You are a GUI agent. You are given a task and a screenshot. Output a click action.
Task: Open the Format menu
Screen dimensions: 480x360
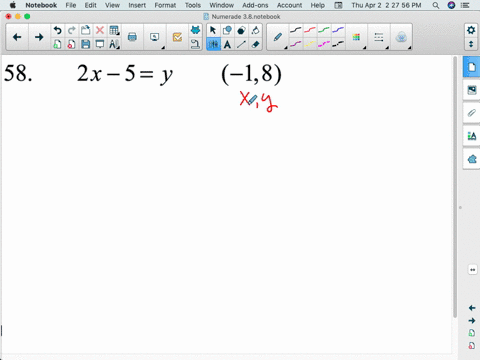pyautogui.click(x=165, y=5)
